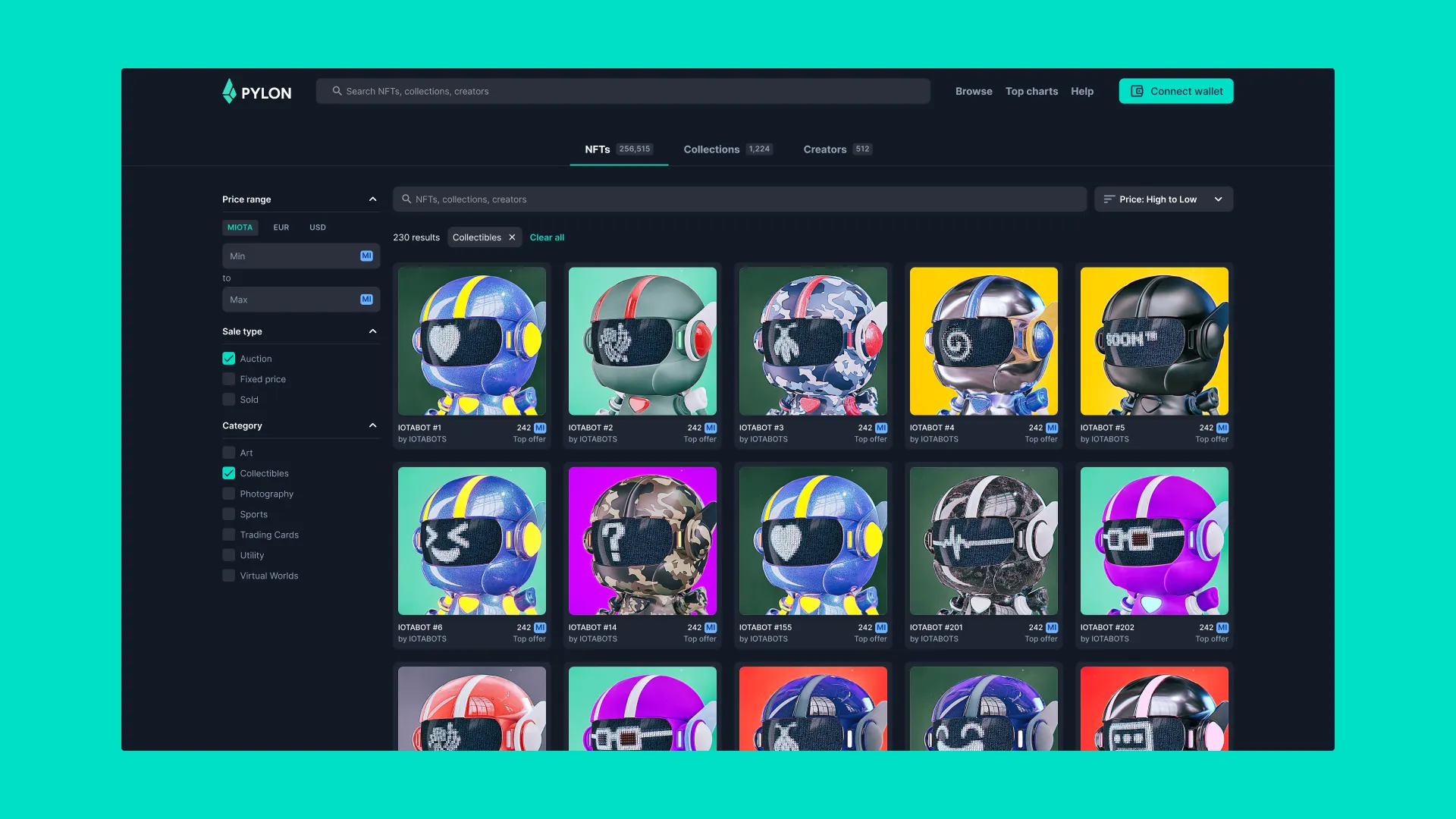Collapse the Category filter section
Screen dimensions: 1456x819
click(x=372, y=425)
